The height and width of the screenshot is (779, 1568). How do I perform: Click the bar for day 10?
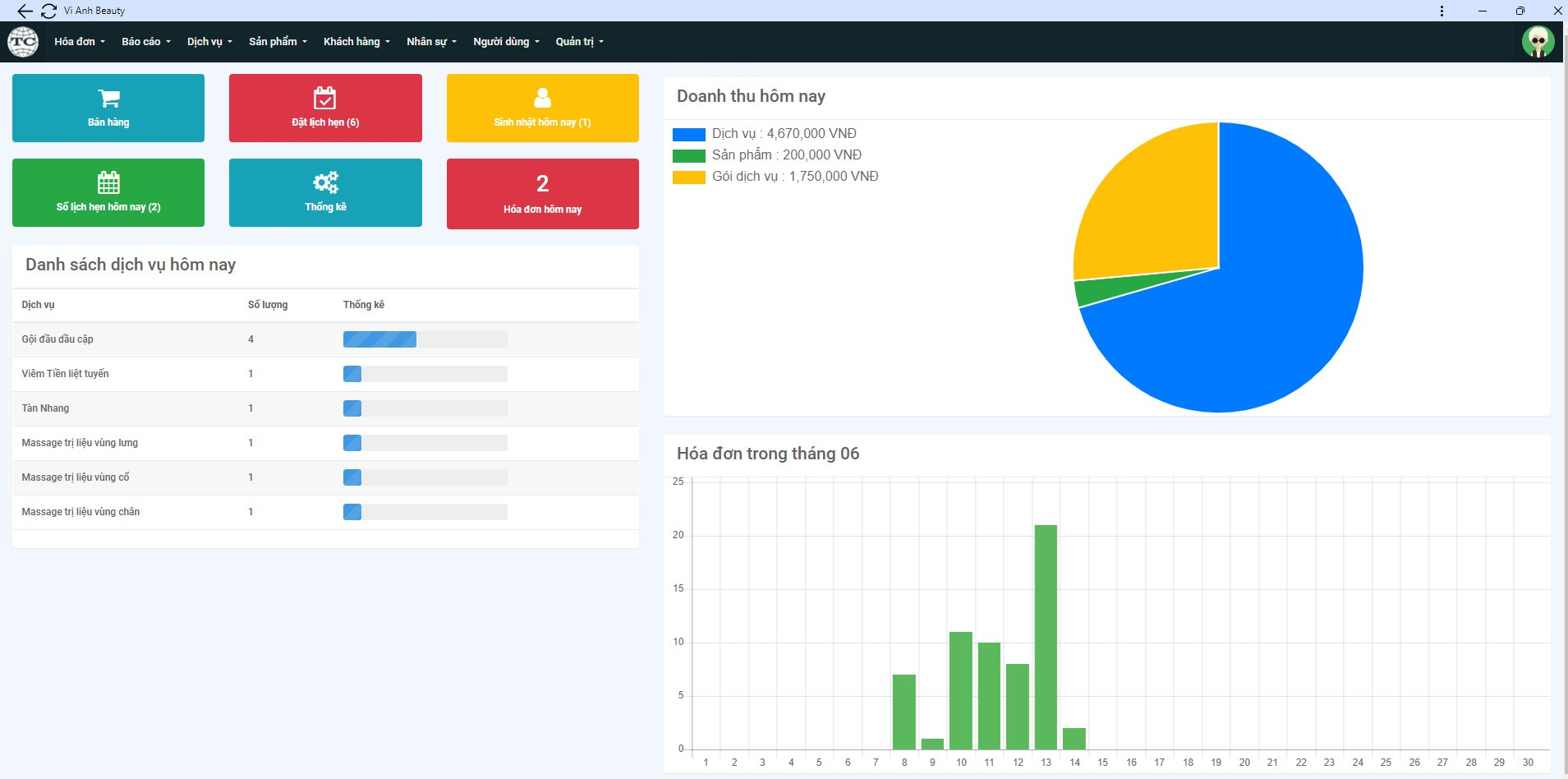[x=960, y=690]
